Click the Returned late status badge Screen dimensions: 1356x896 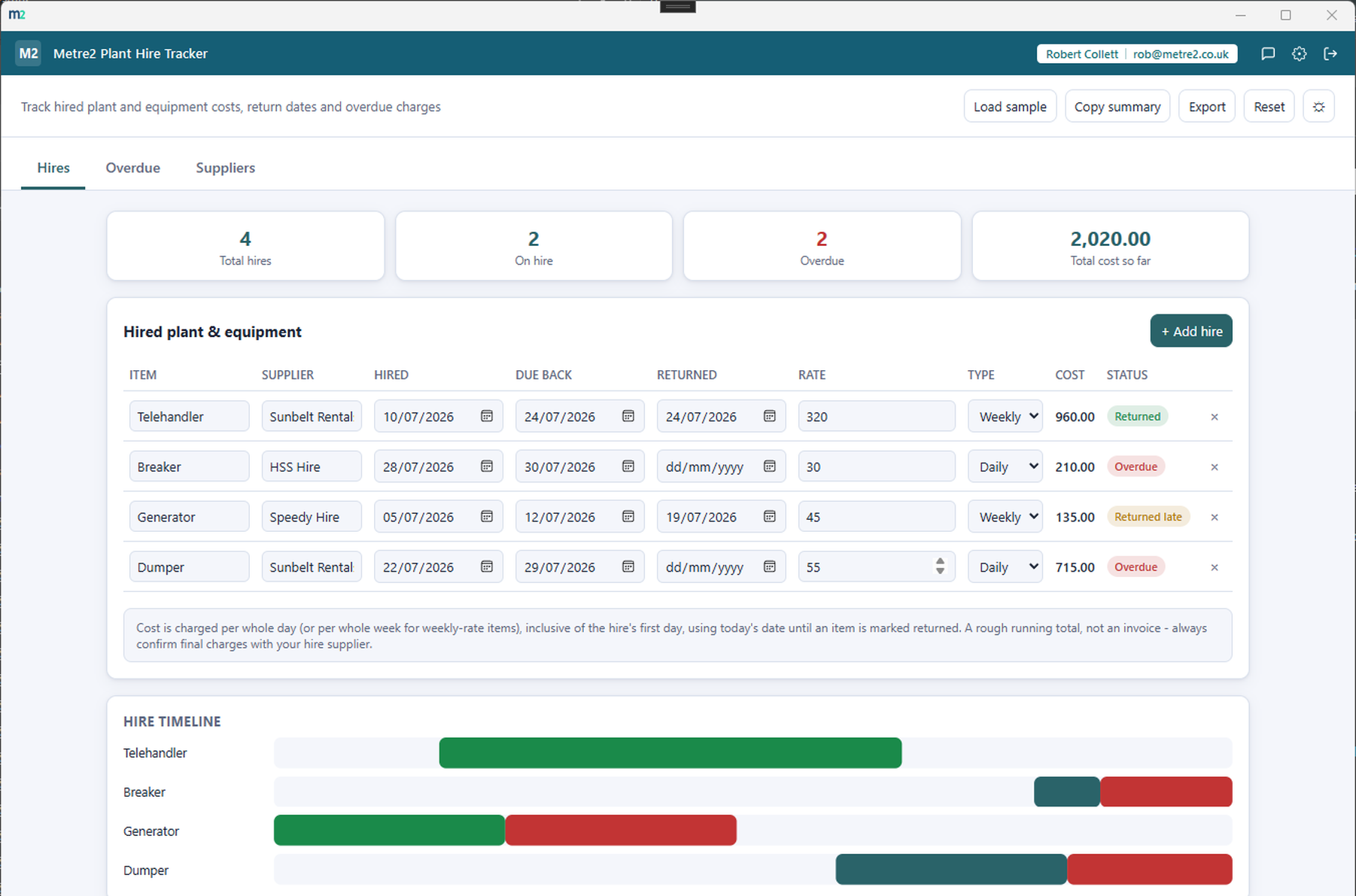tap(1148, 517)
